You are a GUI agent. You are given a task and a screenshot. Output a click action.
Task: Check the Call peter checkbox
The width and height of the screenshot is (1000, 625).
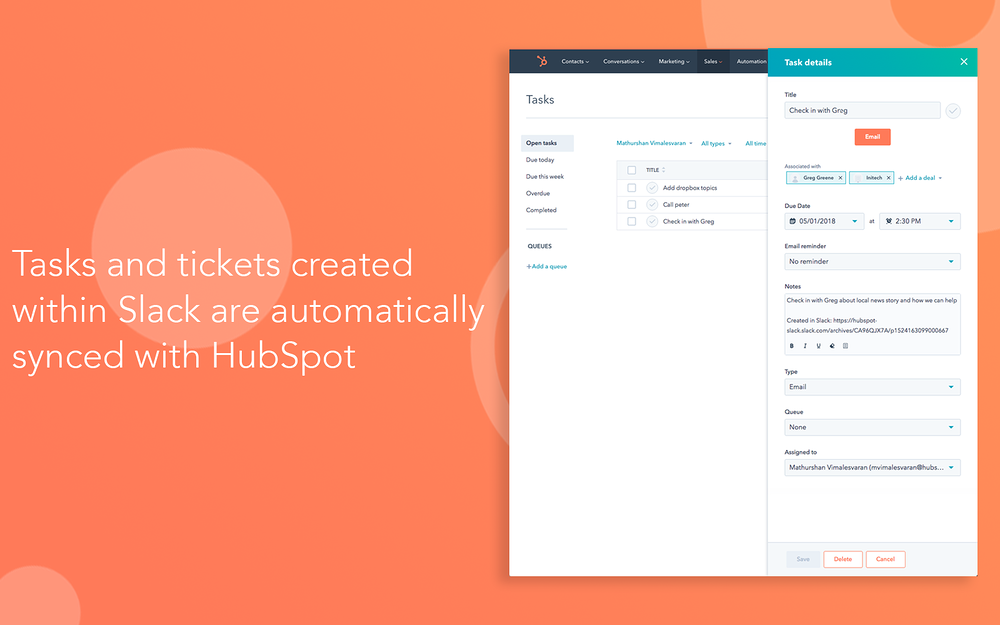click(x=631, y=205)
